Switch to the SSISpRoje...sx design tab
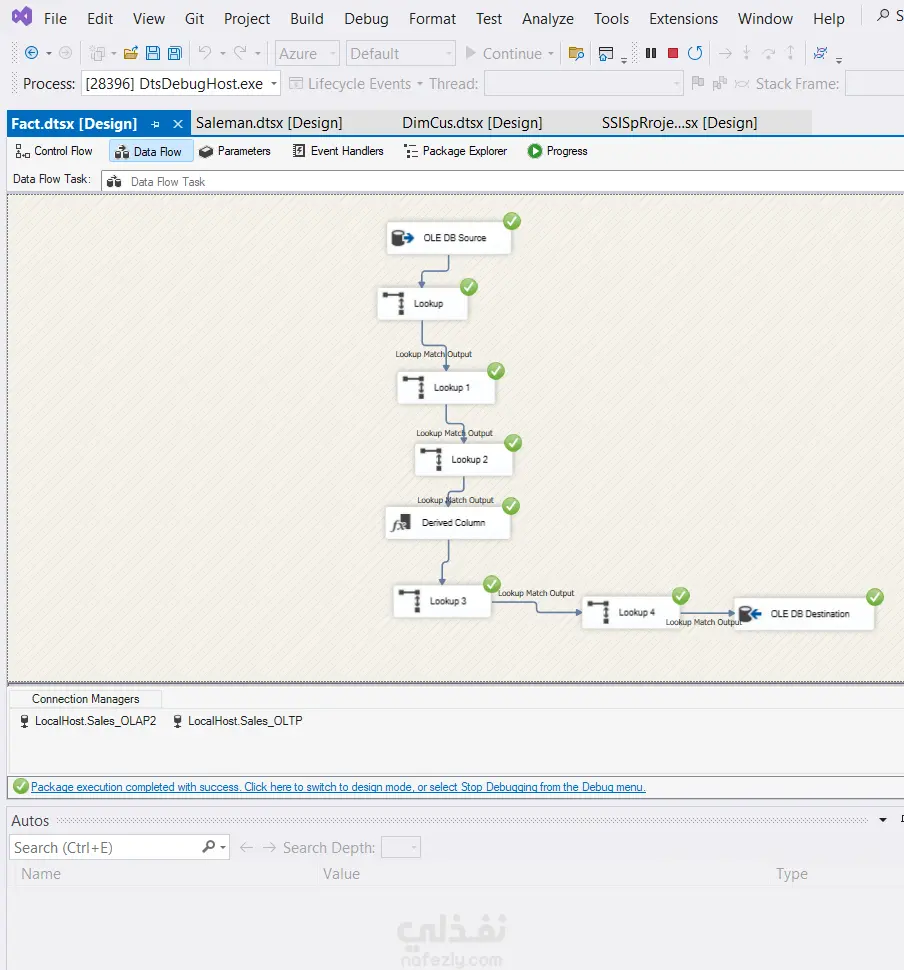The height and width of the screenshot is (970, 904). [x=679, y=123]
